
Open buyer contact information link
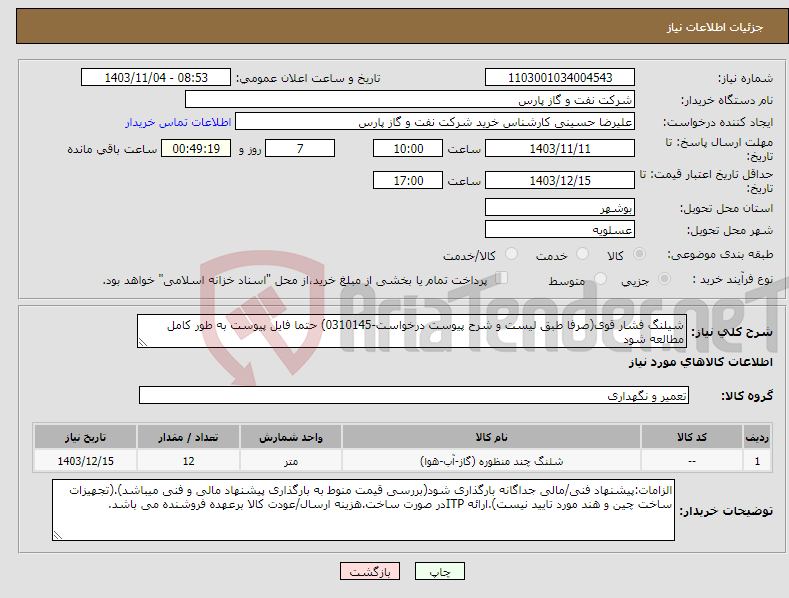(x=178, y=122)
